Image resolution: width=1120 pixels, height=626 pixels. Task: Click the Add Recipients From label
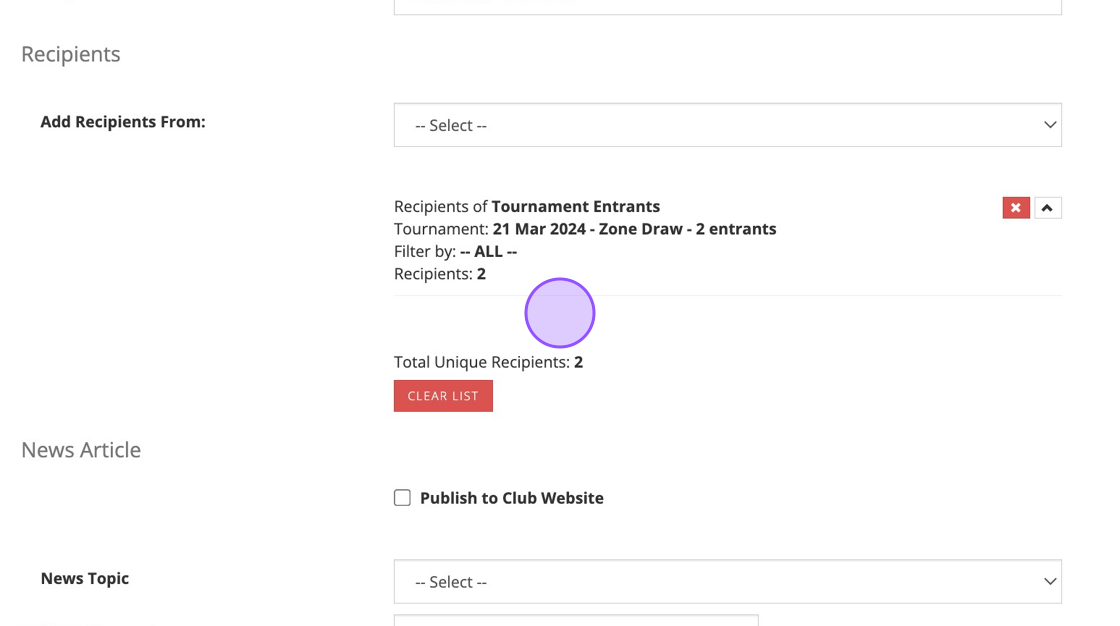click(x=123, y=122)
